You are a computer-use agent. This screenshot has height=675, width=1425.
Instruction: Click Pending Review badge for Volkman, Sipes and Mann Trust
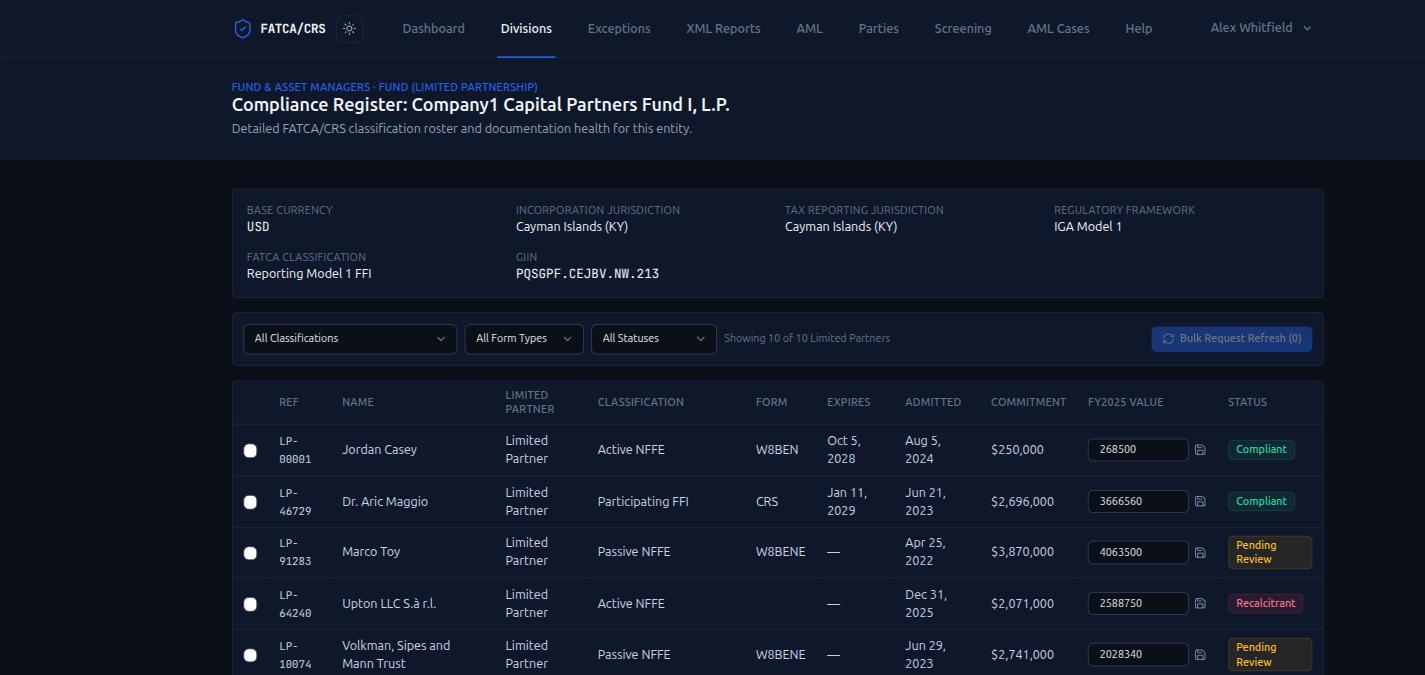click(x=1270, y=654)
